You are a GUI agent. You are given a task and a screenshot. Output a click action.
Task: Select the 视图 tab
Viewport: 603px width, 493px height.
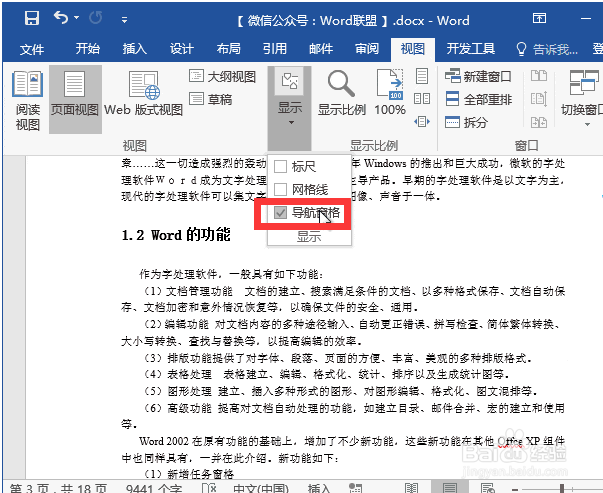coord(413,49)
